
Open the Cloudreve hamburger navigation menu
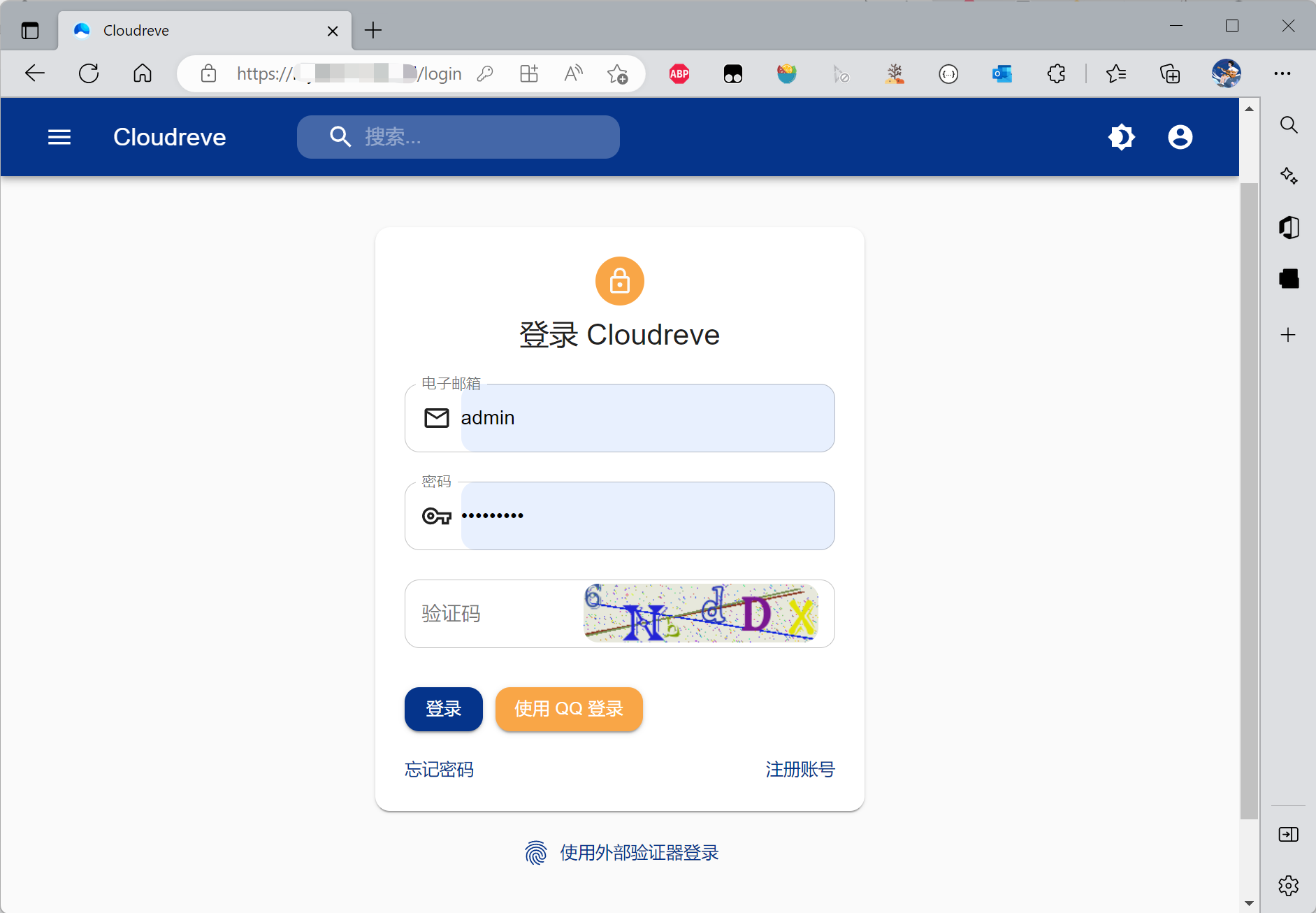tap(59, 137)
